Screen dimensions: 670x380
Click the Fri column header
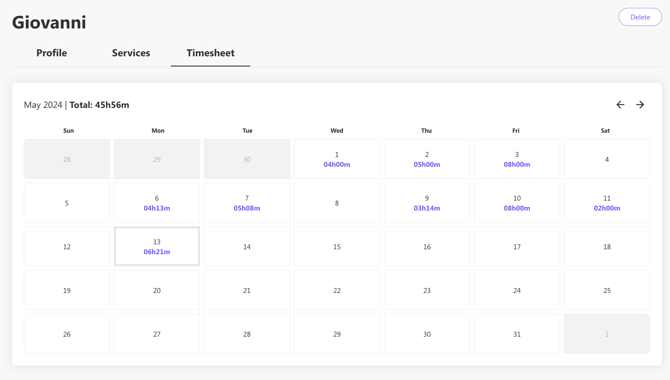point(516,130)
